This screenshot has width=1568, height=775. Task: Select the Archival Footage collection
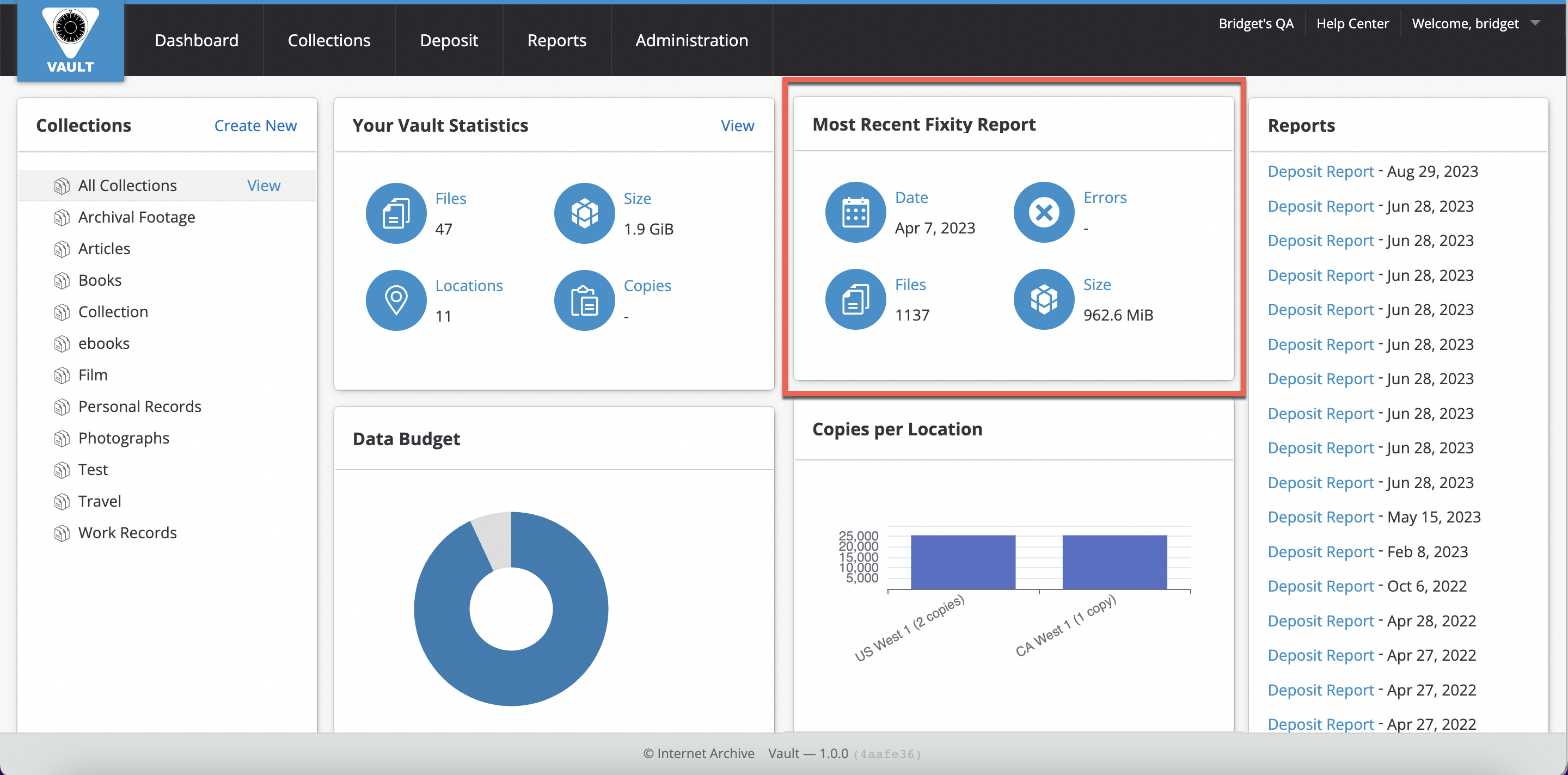click(x=136, y=217)
